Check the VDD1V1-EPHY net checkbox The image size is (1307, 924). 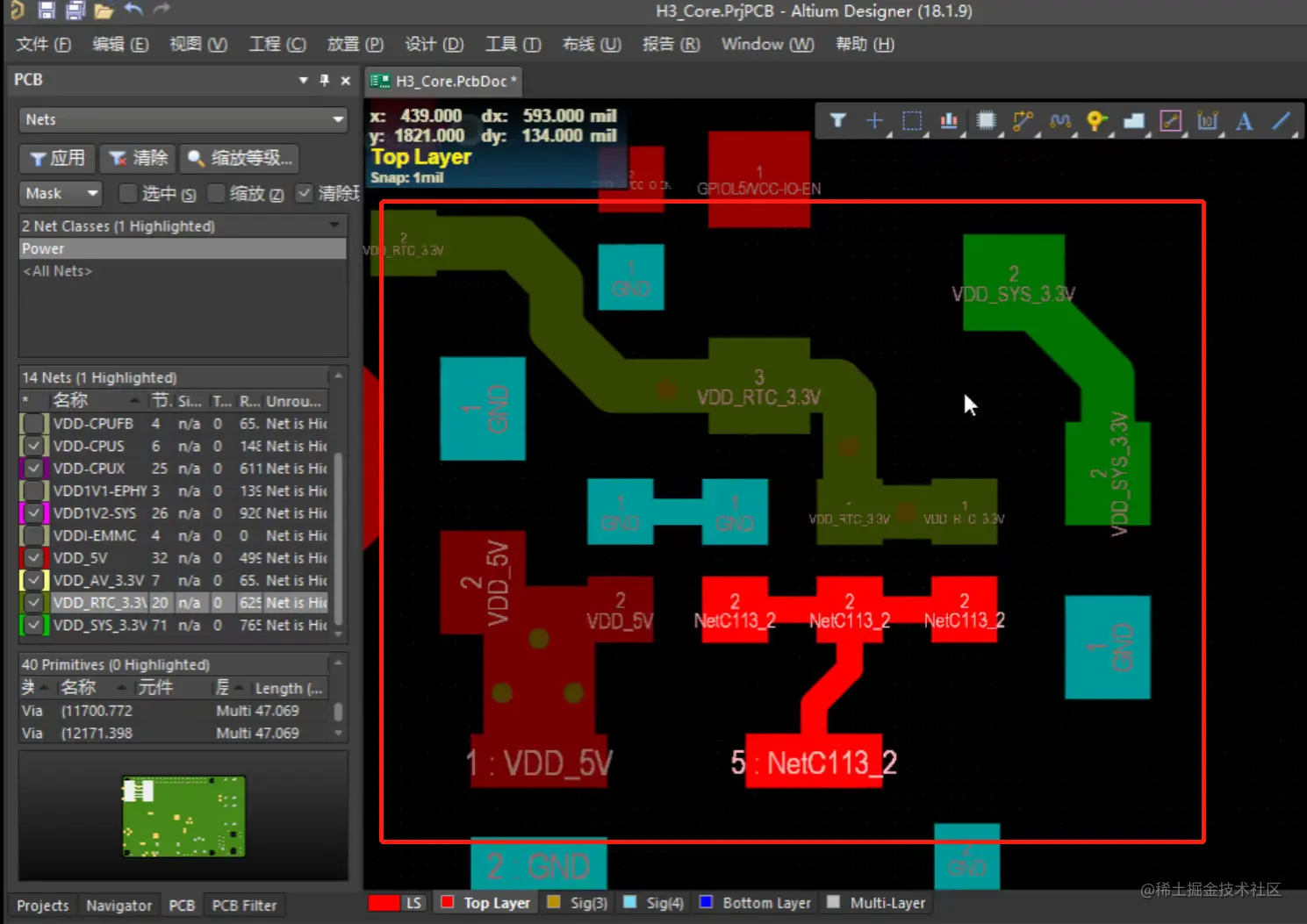tap(33, 491)
